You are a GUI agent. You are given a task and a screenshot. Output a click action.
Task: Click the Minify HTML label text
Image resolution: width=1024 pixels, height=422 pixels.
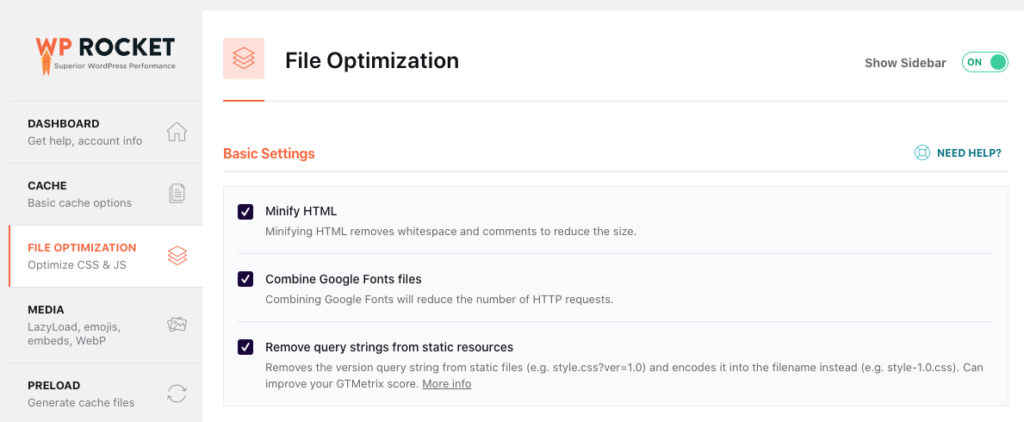point(301,211)
